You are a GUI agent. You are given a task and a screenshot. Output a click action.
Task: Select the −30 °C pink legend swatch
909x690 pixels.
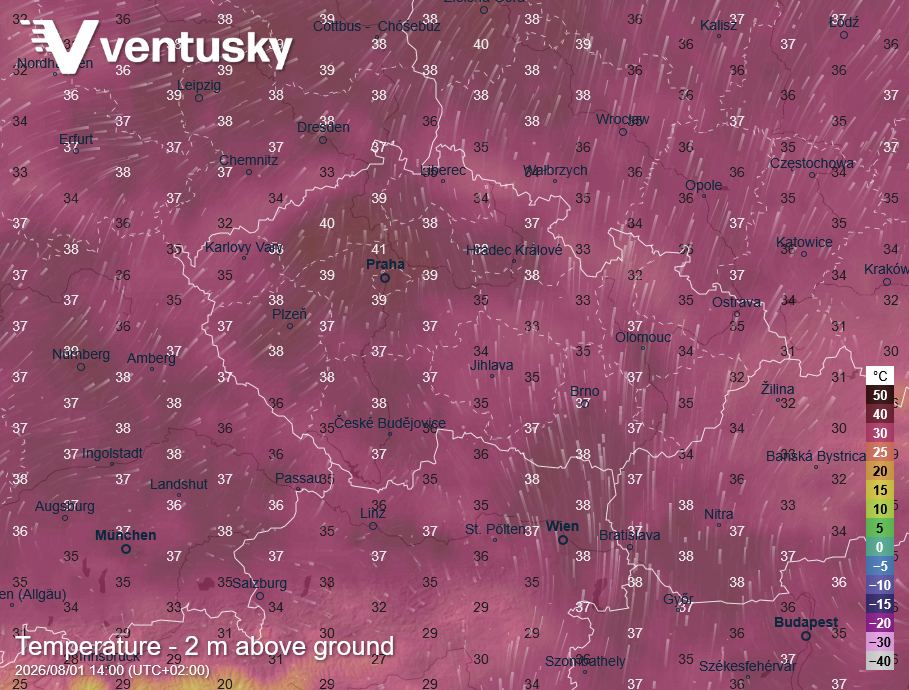880,642
